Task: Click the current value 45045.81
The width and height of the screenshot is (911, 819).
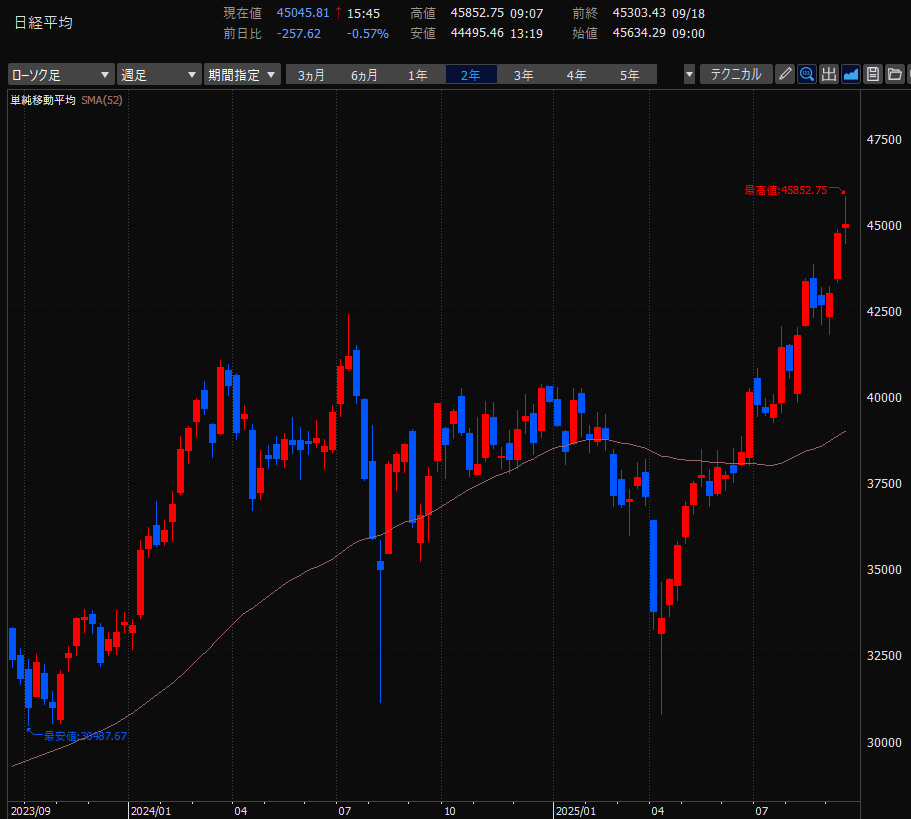Action: click(x=303, y=13)
